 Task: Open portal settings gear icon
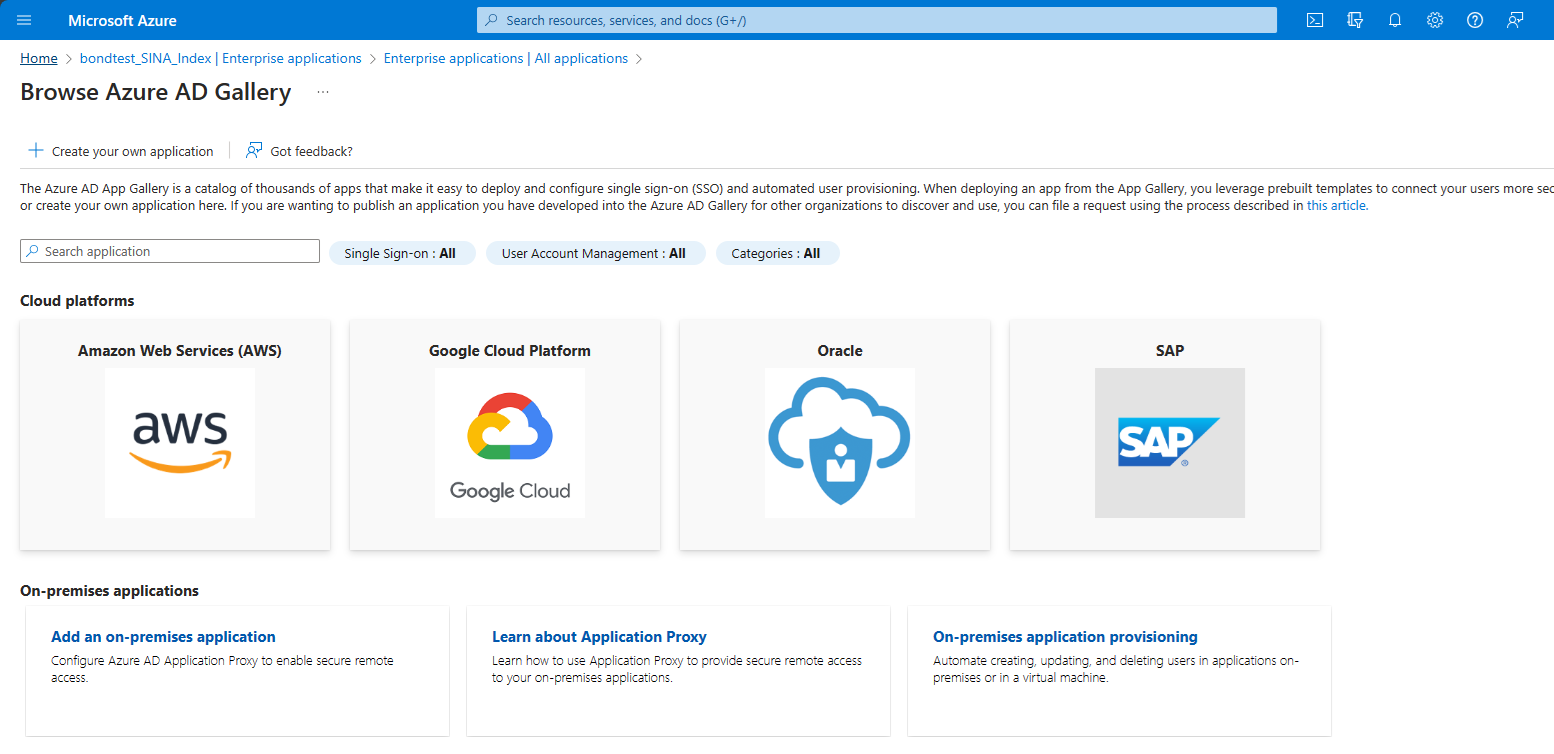point(1435,20)
